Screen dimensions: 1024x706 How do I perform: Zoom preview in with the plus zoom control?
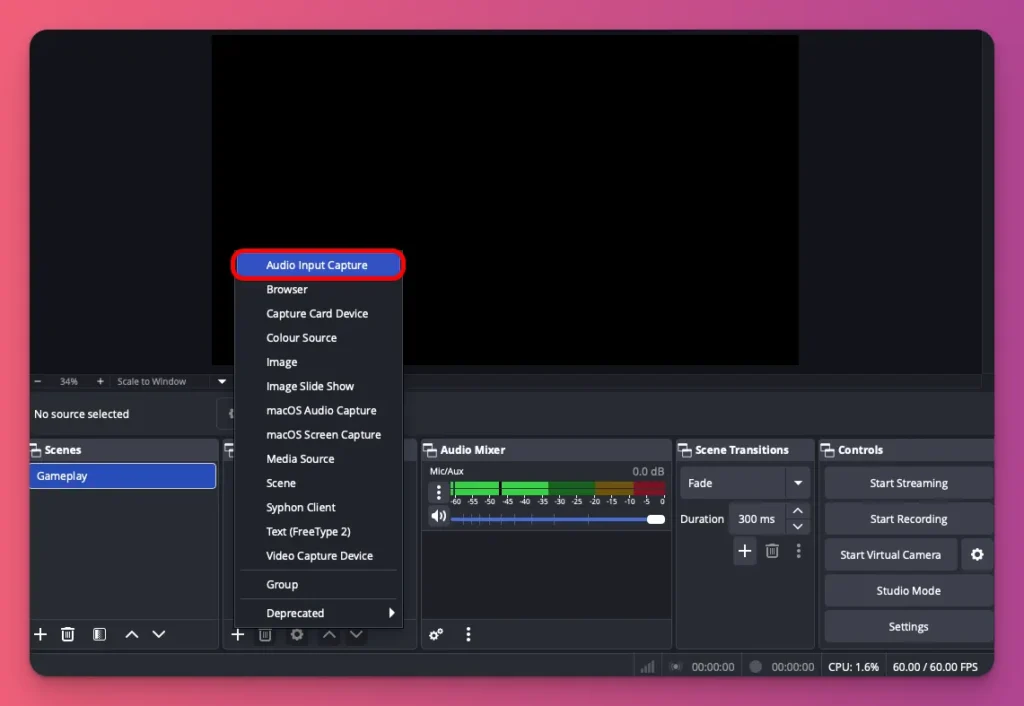point(100,381)
